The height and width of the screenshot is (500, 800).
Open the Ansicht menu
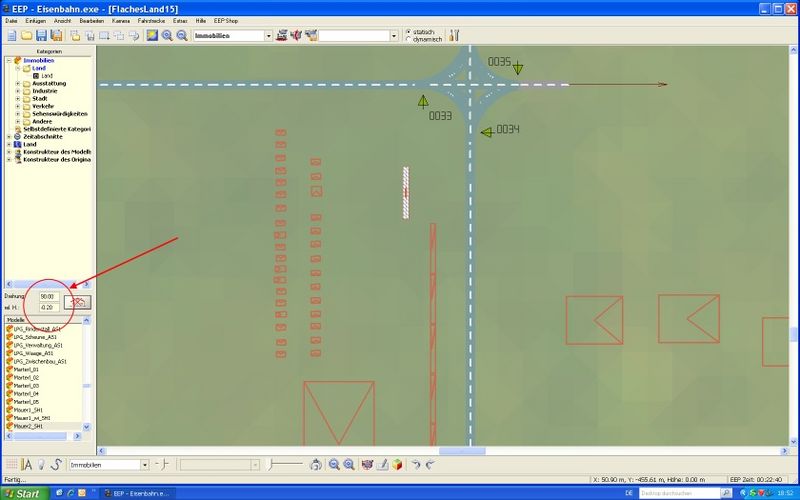point(63,21)
